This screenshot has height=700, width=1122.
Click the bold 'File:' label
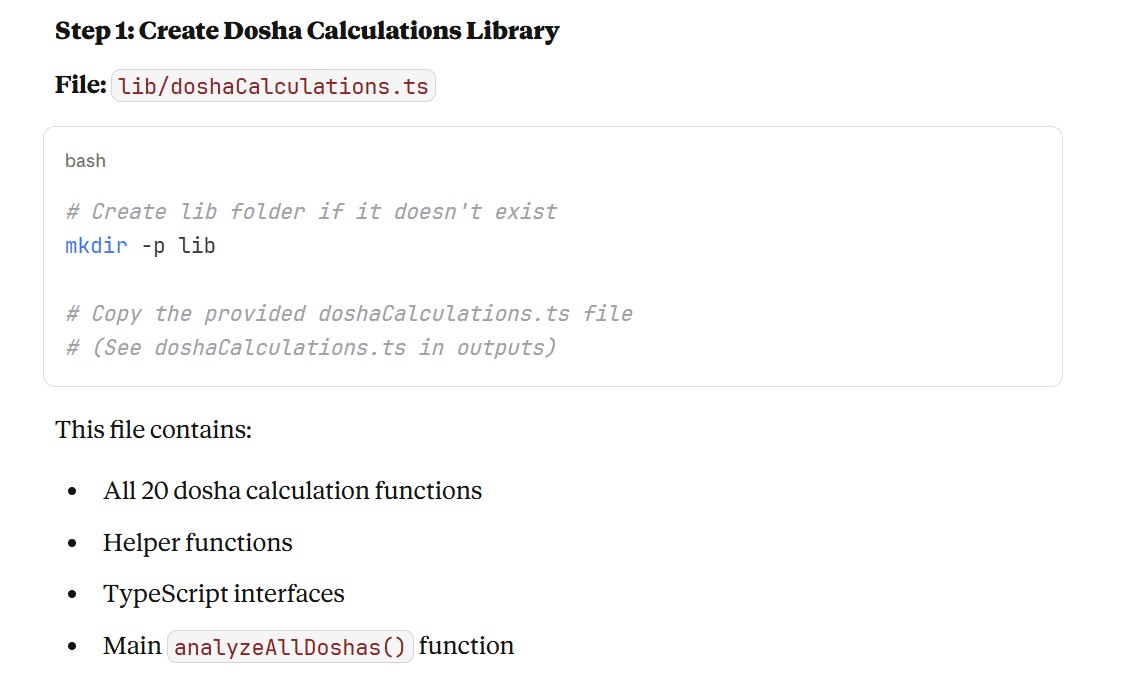[80, 85]
